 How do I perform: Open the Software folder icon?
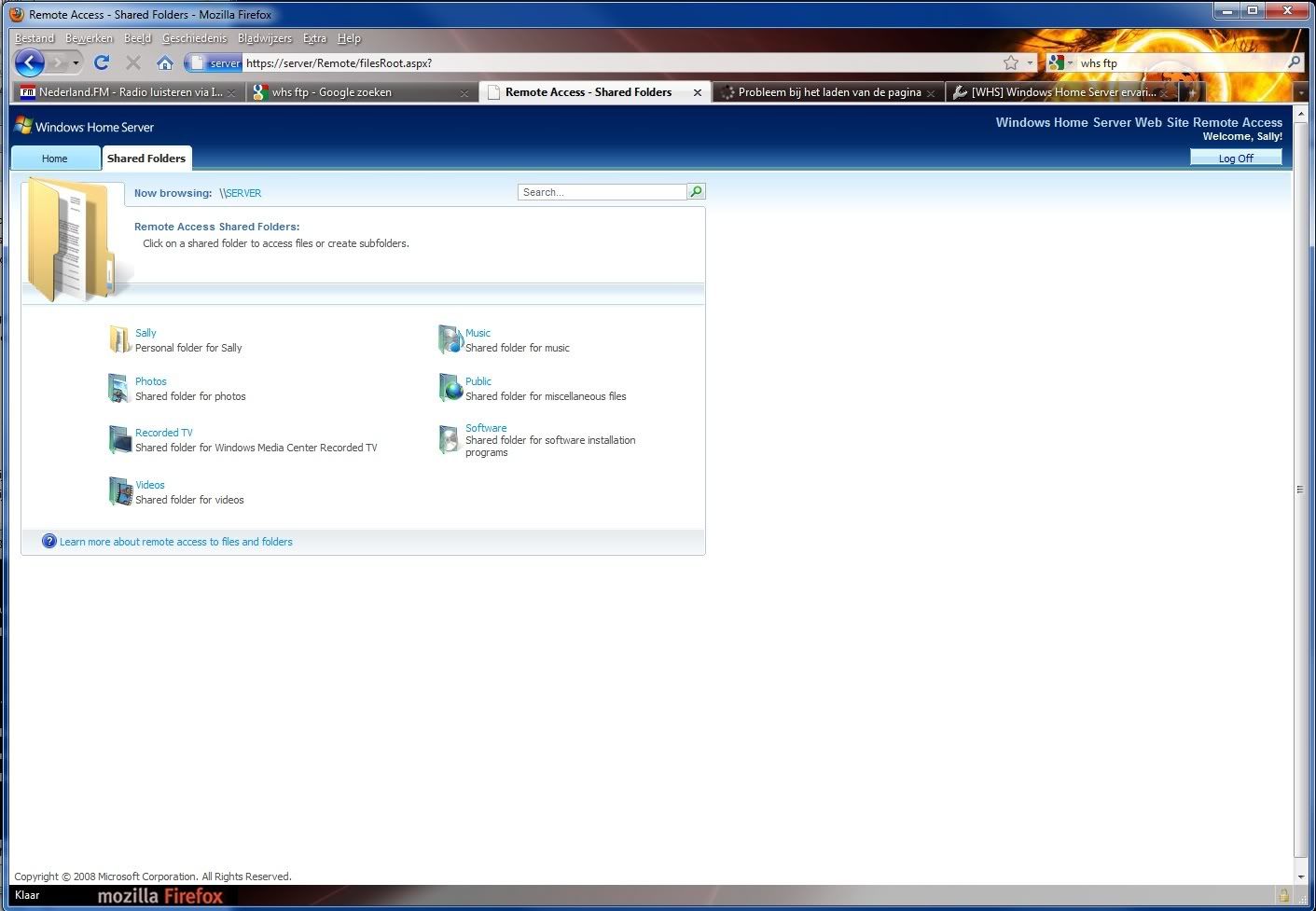(x=450, y=439)
